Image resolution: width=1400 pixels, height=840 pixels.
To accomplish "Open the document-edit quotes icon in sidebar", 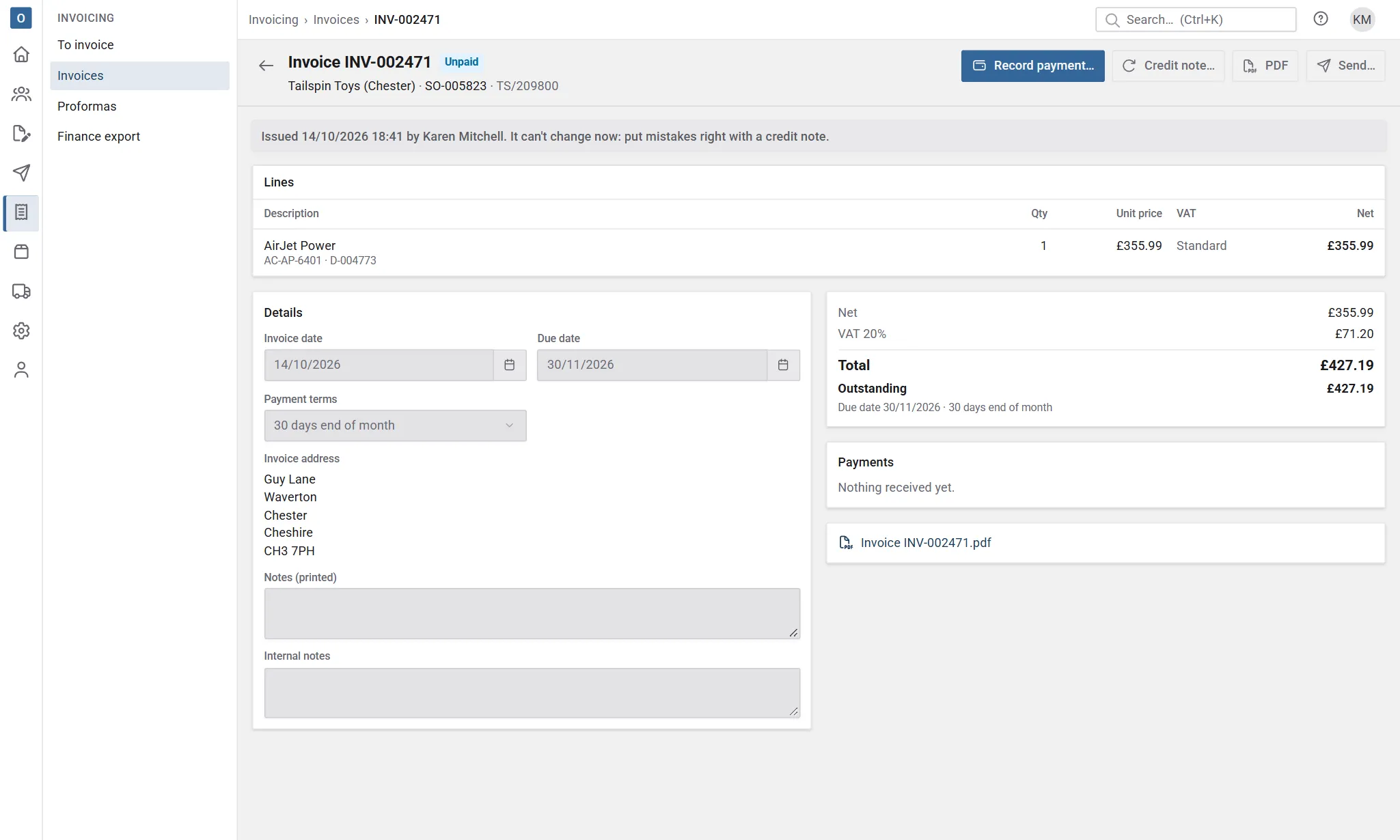I will click(x=21, y=134).
